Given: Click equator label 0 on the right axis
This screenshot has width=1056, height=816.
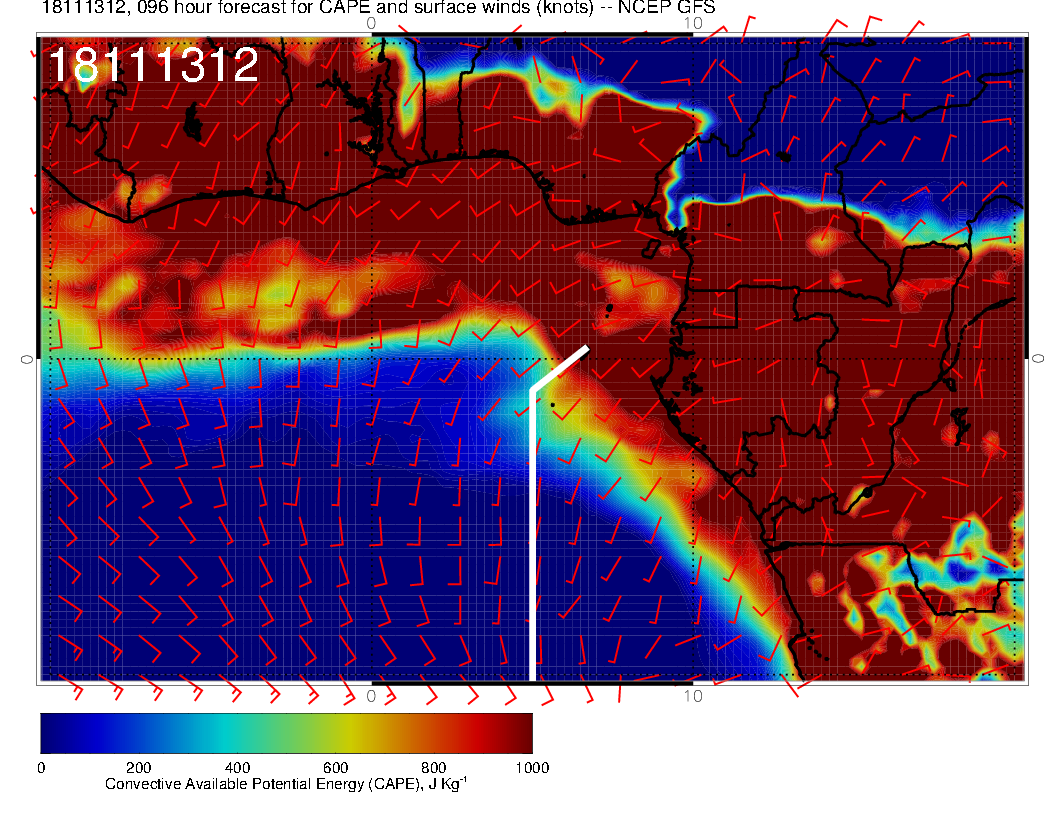Looking at the screenshot, I should pyautogui.click(x=1038, y=359).
